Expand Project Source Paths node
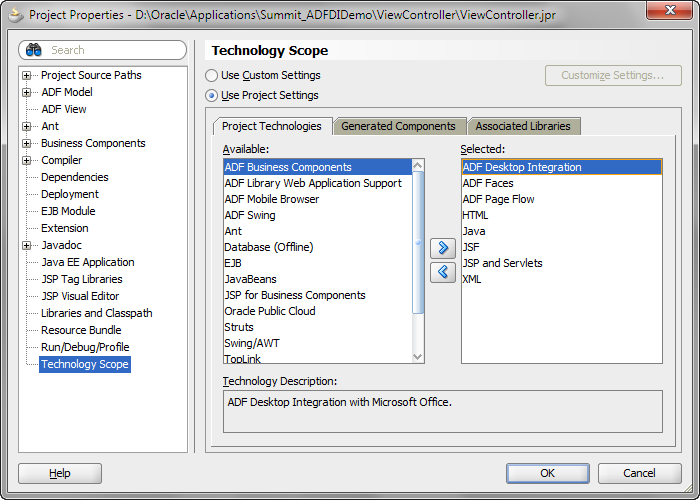The height and width of the screenshot is (500, 700). tap(26, 75)
